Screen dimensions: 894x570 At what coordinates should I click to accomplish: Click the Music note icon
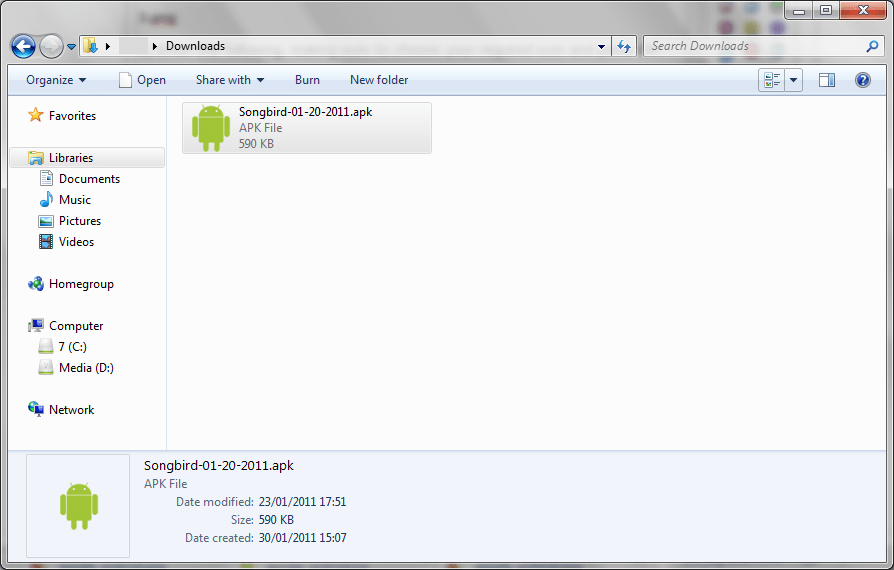(46, 200)
